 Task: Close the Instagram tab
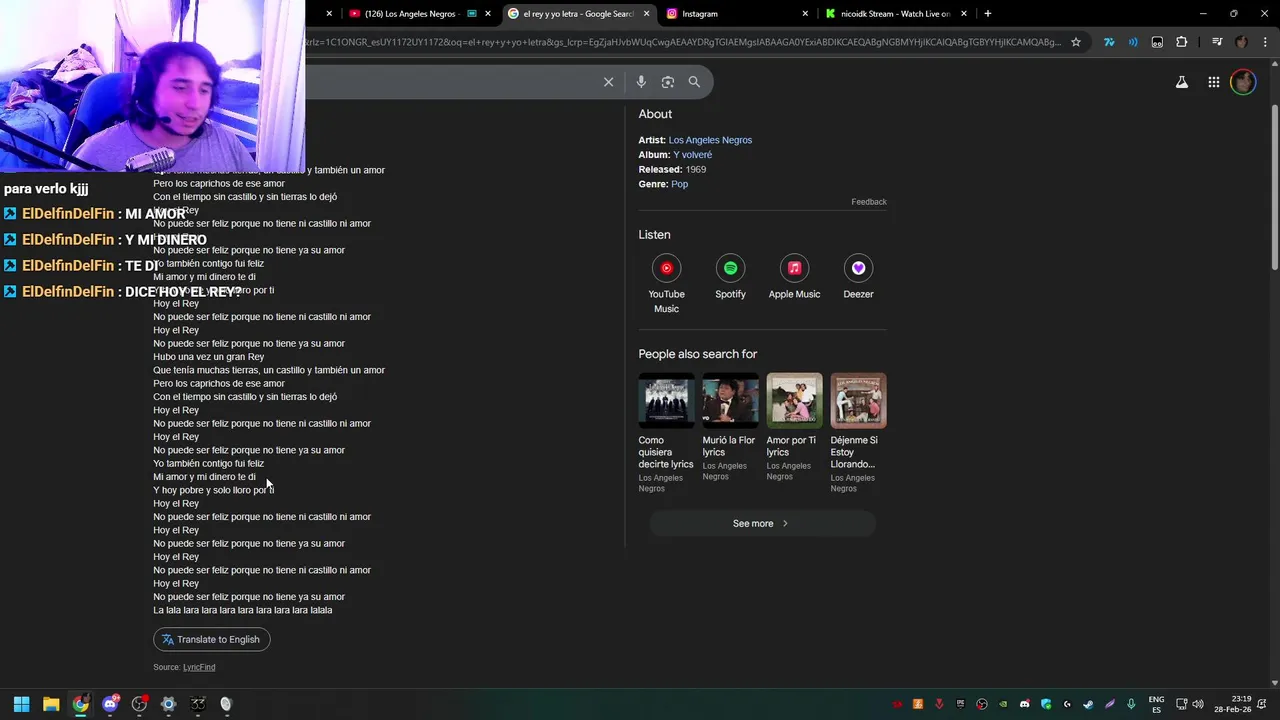(x=805, y=14)
